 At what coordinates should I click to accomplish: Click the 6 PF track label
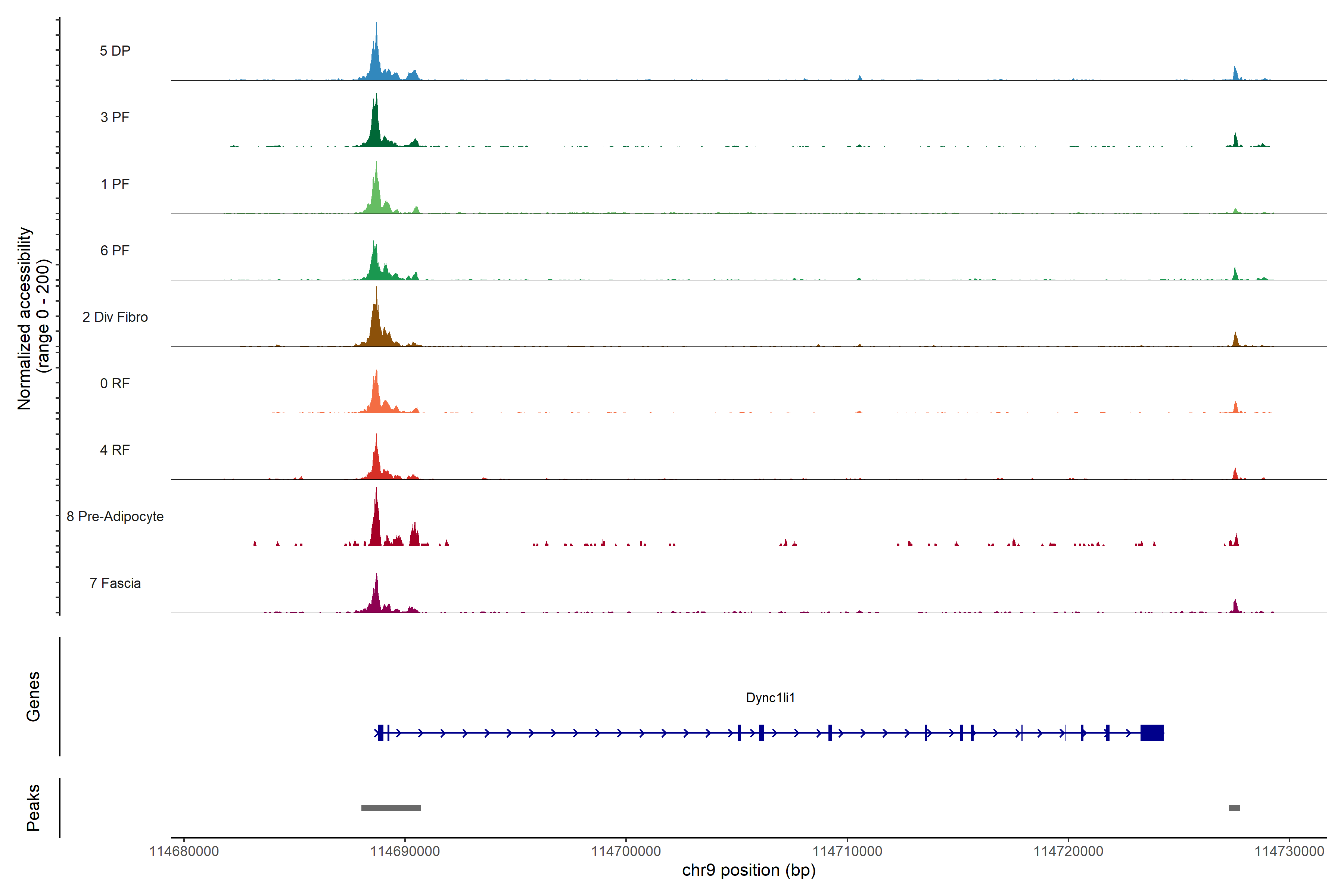[x=115, y=250]
